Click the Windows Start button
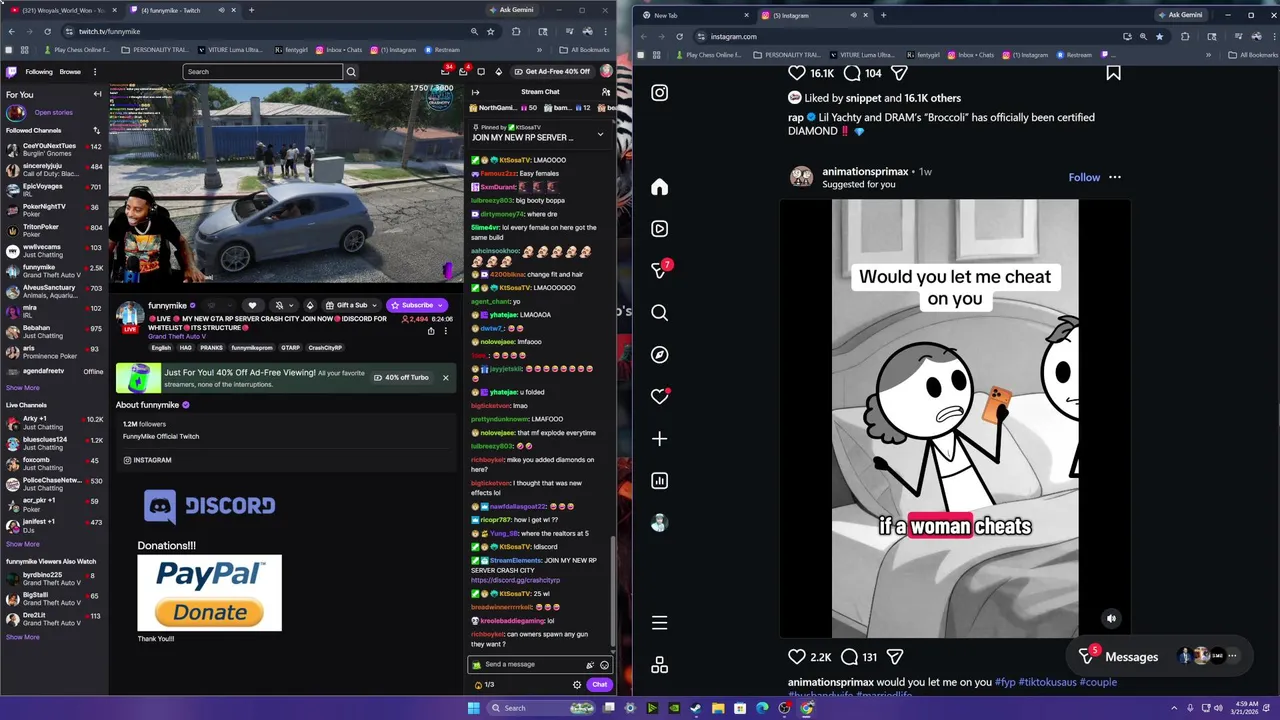Image resolution: width=1280 pixels, height=720 pixels. [x=473, y=708]
